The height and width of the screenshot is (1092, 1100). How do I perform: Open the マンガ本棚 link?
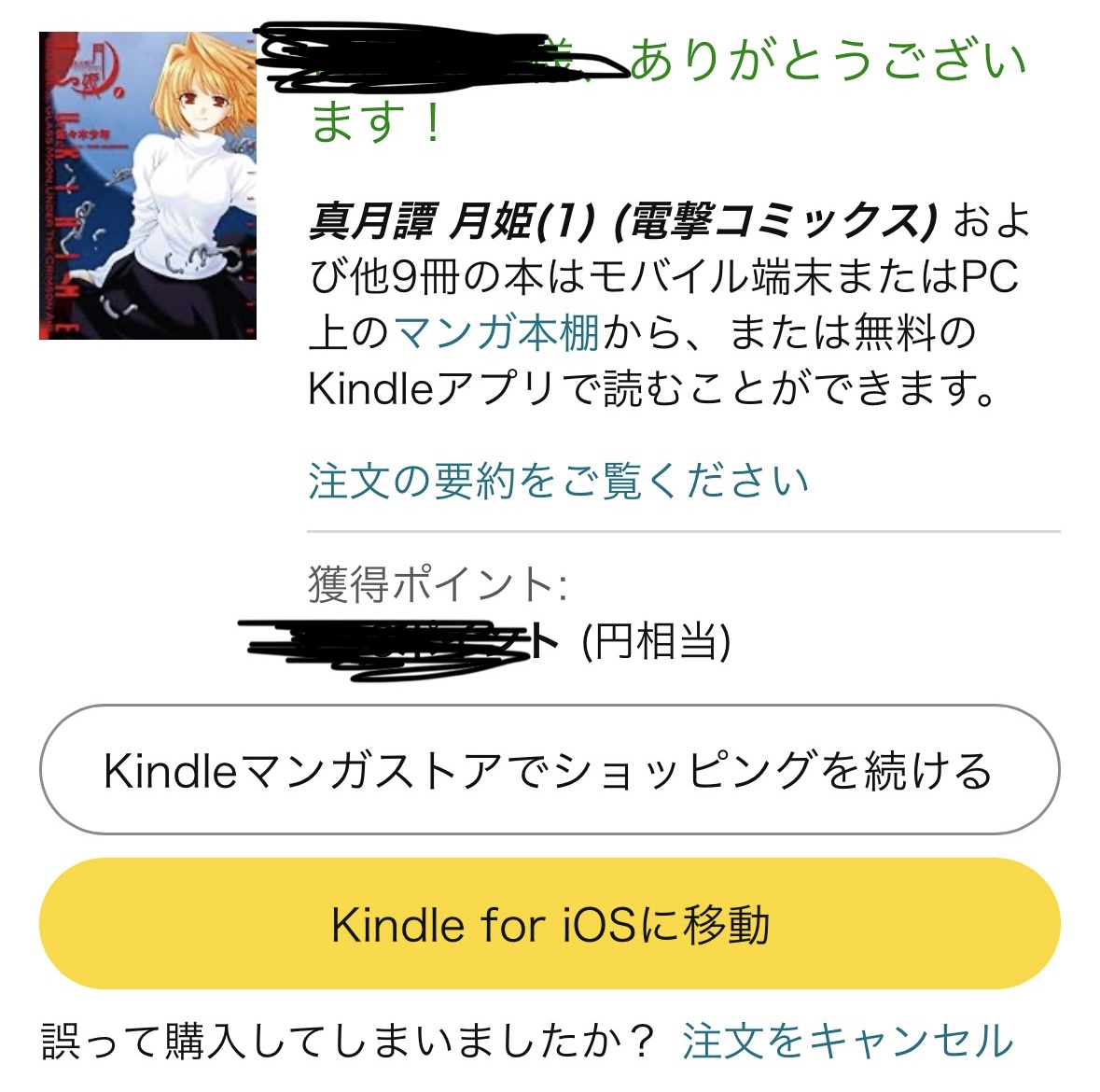click(496, 332)
